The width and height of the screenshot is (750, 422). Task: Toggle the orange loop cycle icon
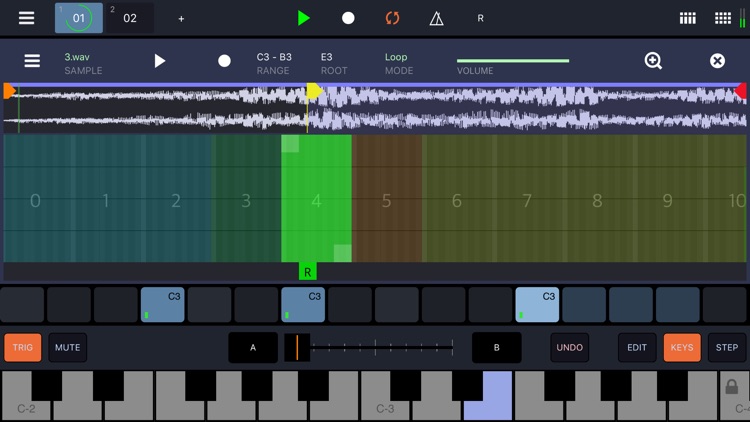pyautogui.click(x=392, y=18)
